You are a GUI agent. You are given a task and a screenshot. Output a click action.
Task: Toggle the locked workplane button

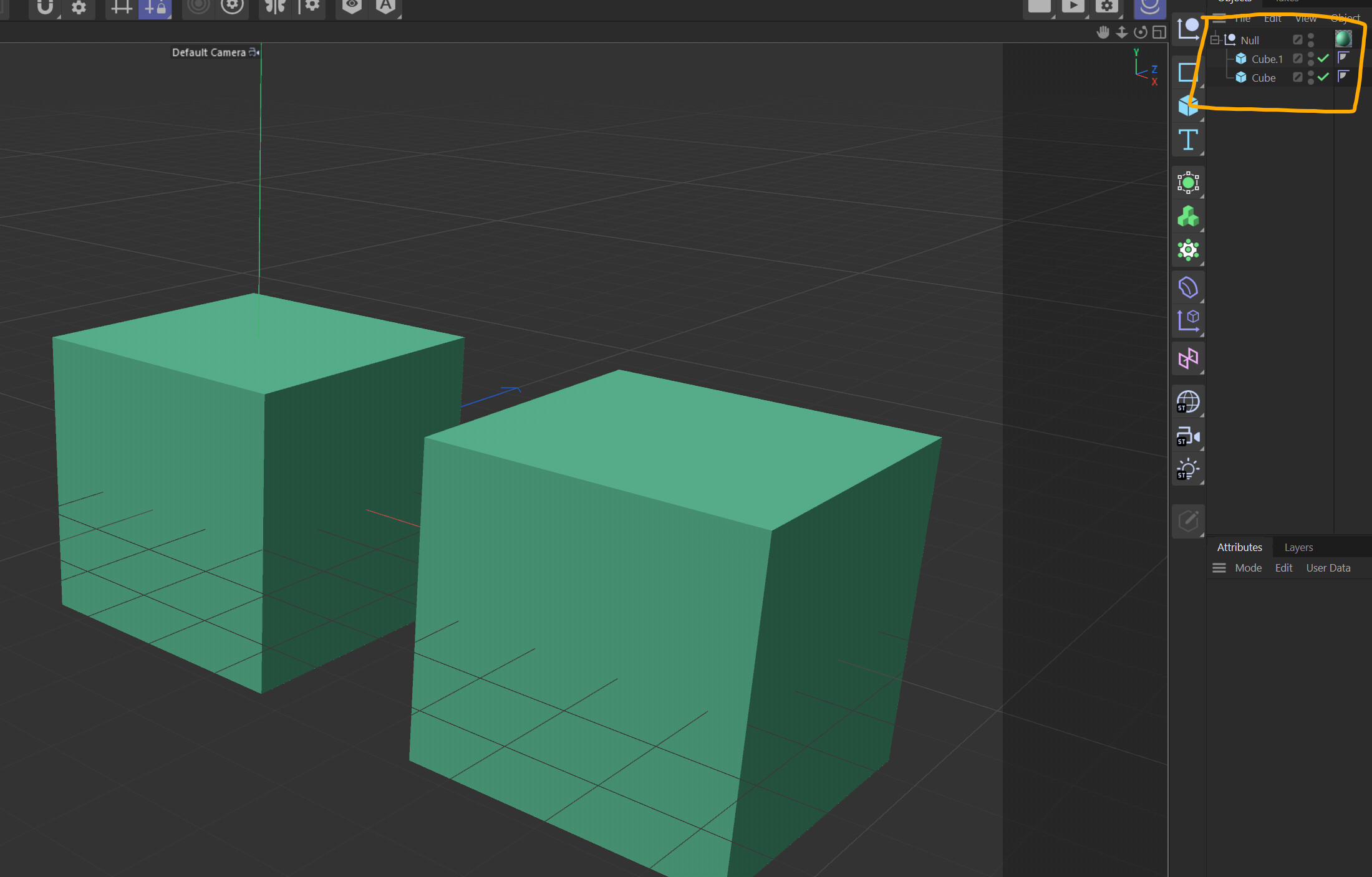pyautogui.click(x=155, y=8)
